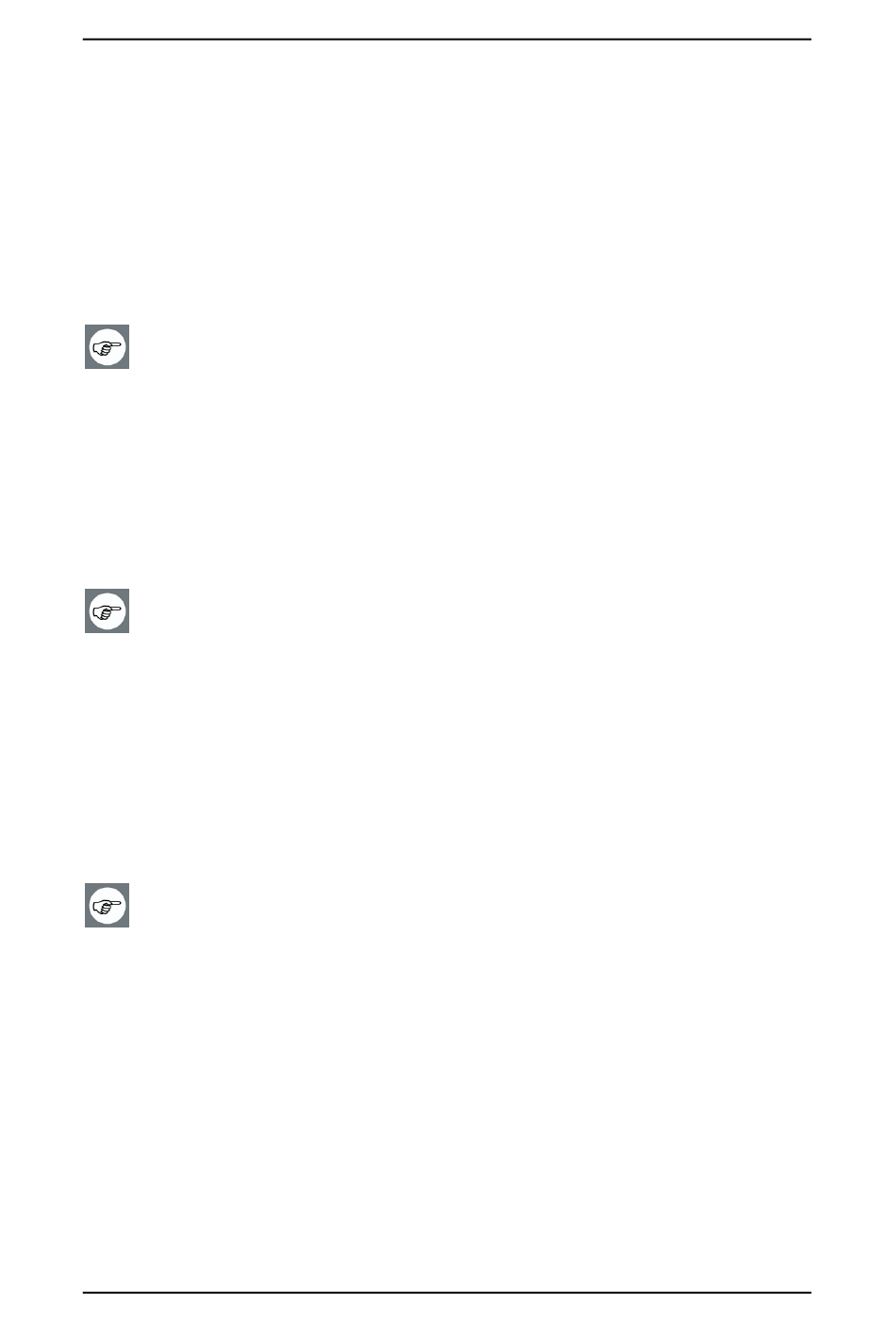Viewport: 896px width, 1320px height.
Task: Click the last pointing-hand note icon
Action: click(107, 906)
